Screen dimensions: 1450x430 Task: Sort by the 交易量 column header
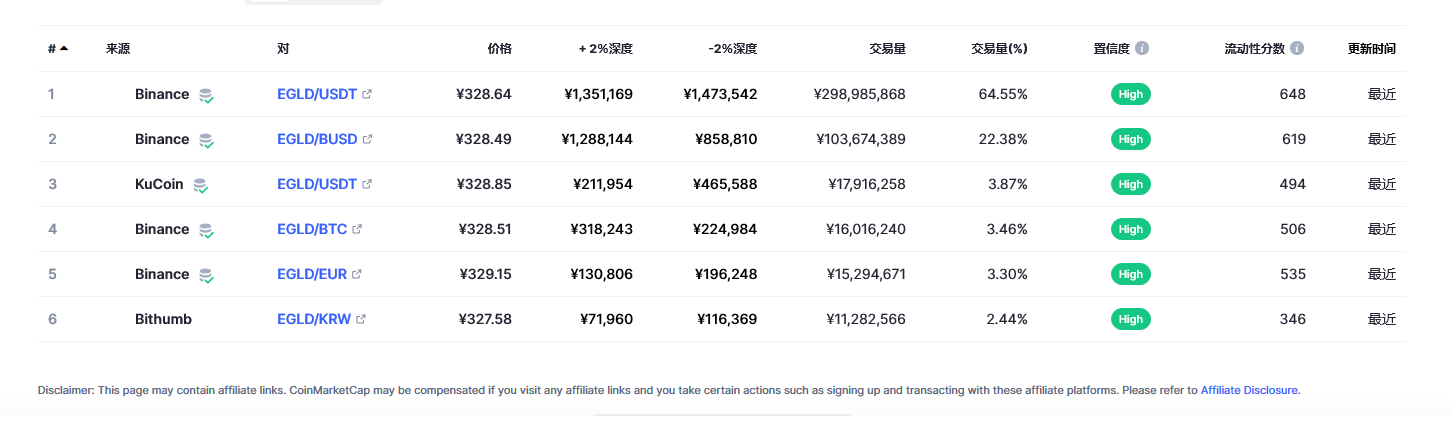[x=888, y=48]
